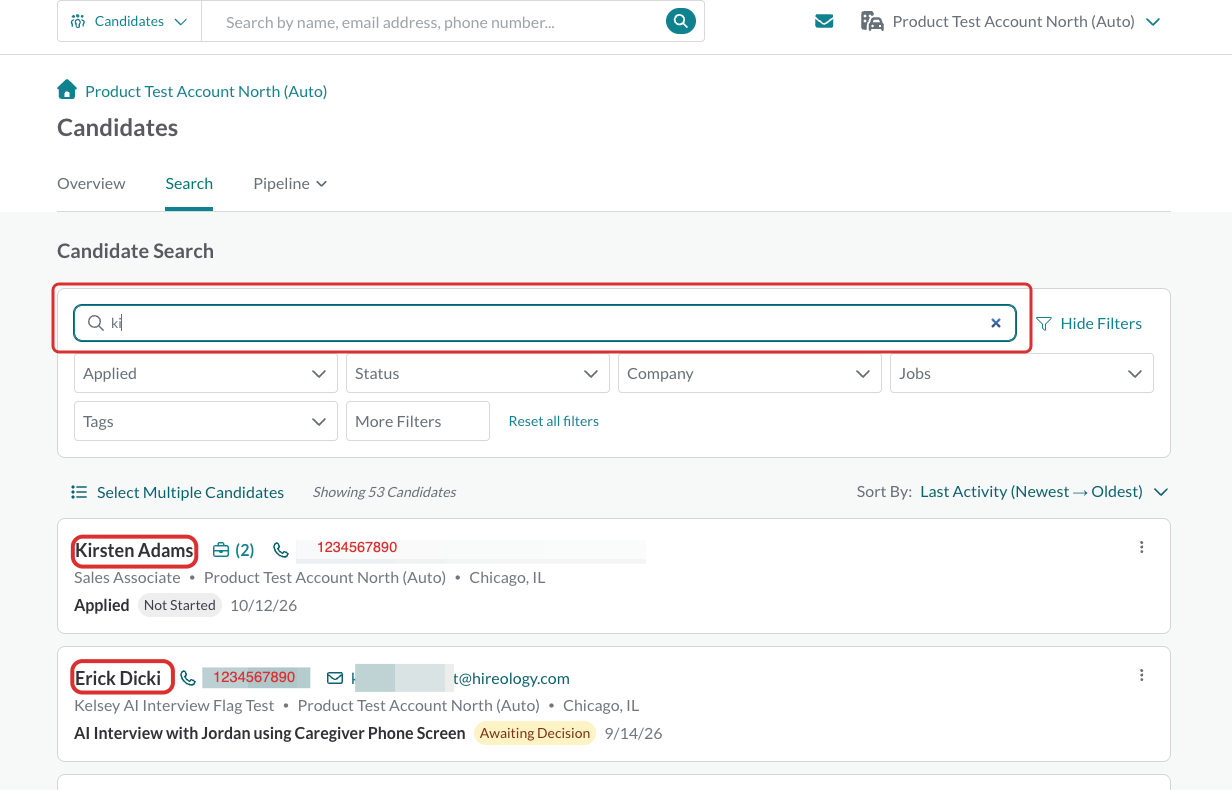Click the magnifier inside Candidate Search field
This screenshot has height=790, width=1232.
[96, 323]
